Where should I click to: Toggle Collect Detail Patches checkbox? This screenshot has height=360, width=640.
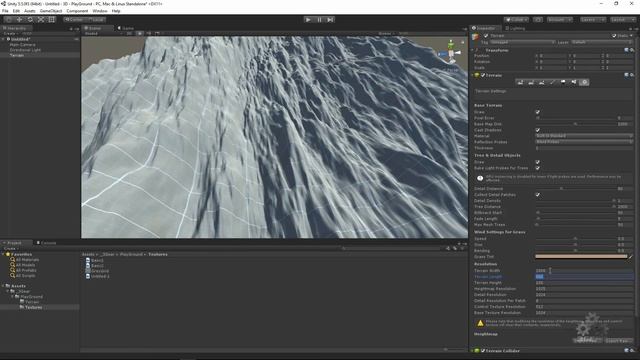click(x=538, y=195)
